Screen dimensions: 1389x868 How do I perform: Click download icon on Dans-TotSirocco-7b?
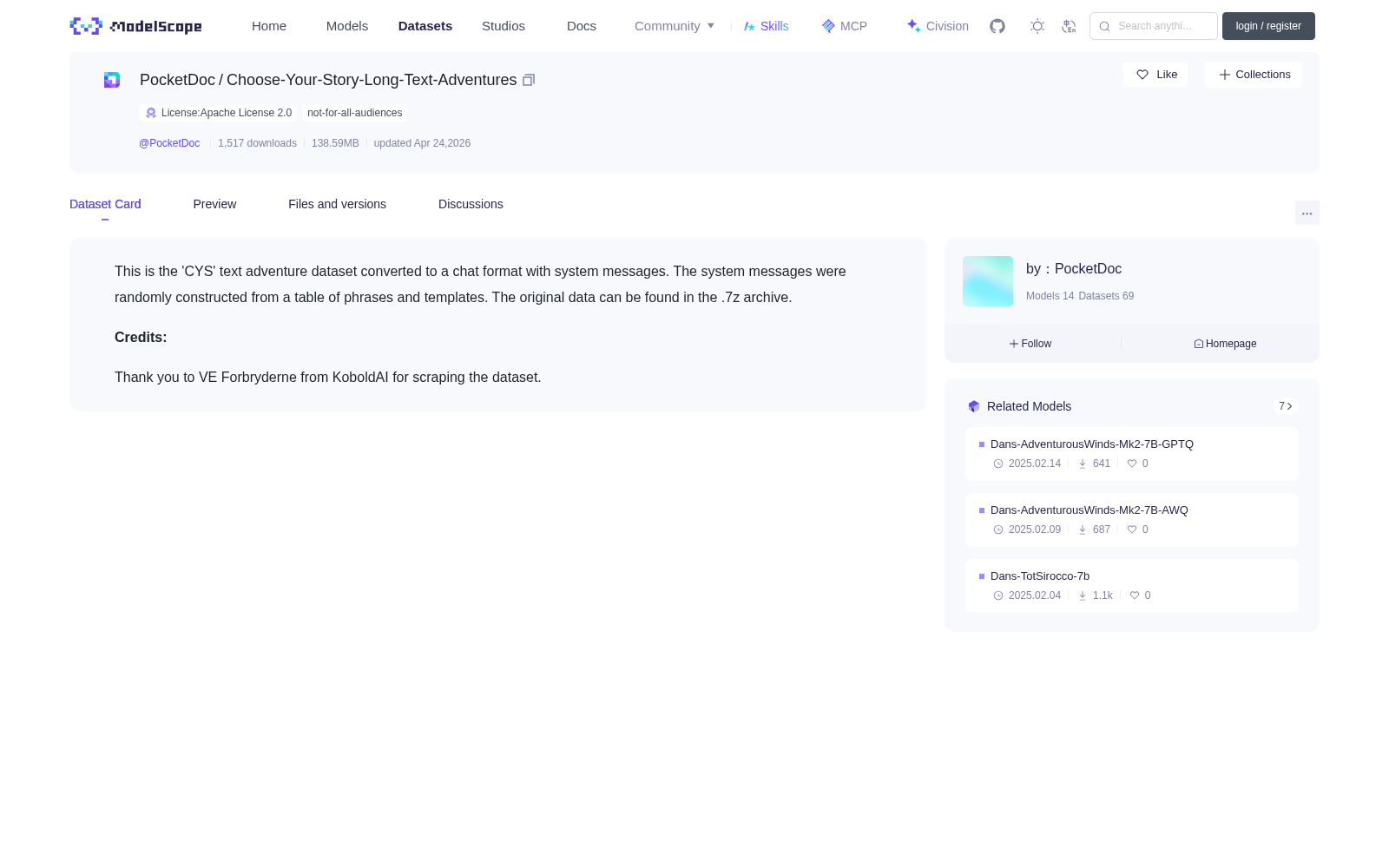1083,595
